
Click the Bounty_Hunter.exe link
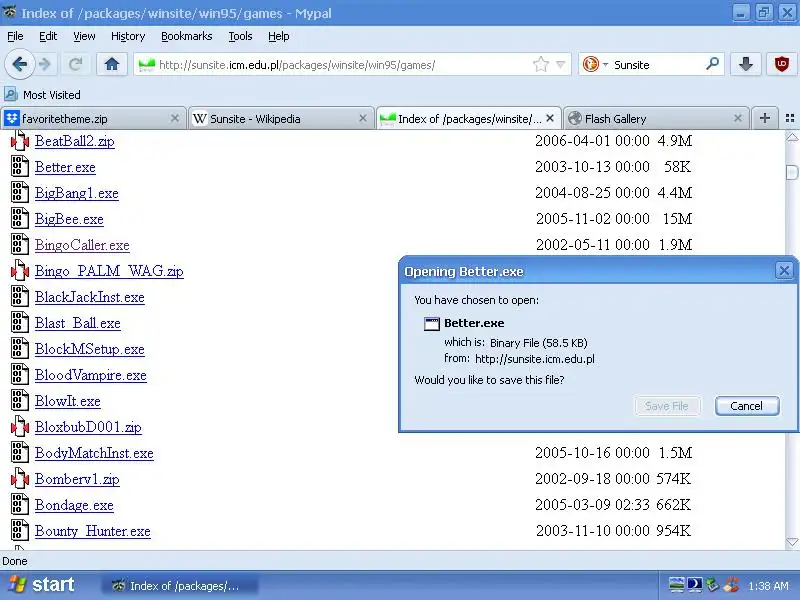click(93, 531)
